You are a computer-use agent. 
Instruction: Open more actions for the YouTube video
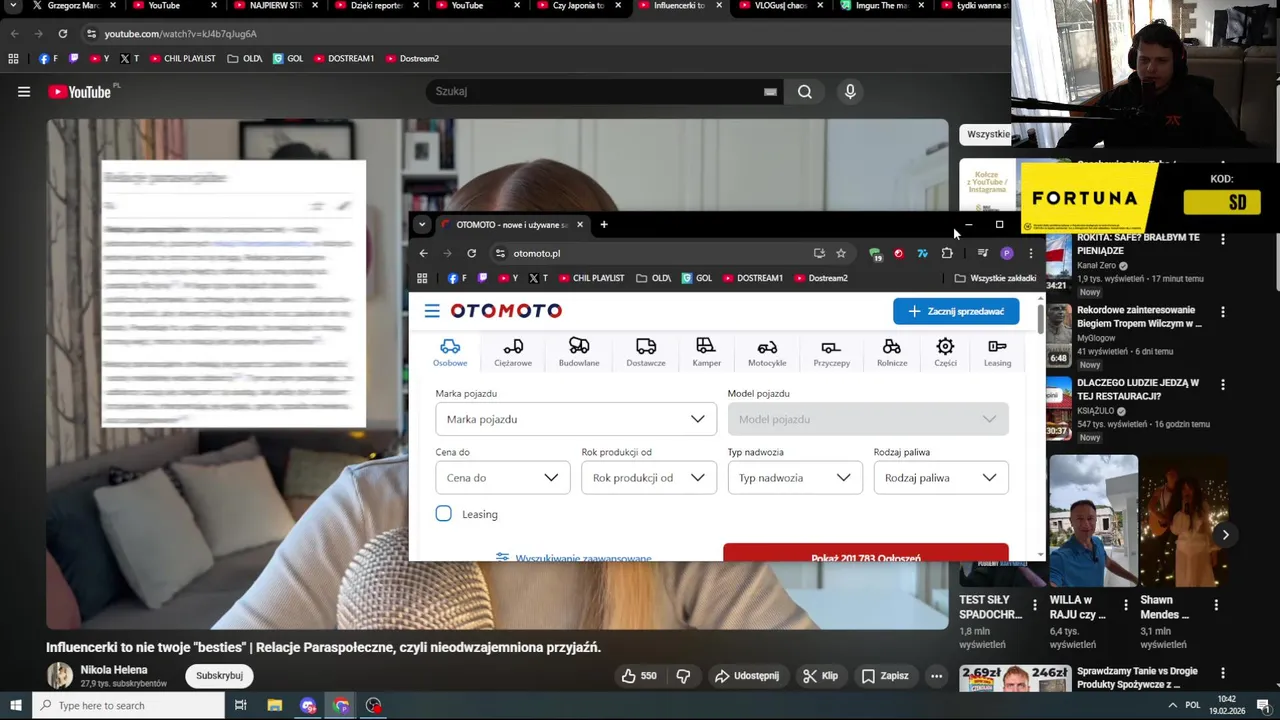pyautogui.click(x=936, y=676)
